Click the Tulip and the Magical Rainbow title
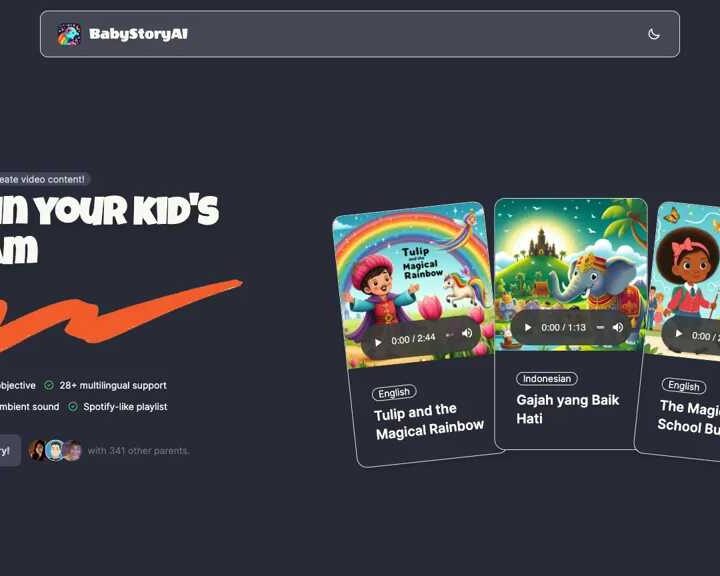Viewport: 720px width, 576px height. [429, 421]
